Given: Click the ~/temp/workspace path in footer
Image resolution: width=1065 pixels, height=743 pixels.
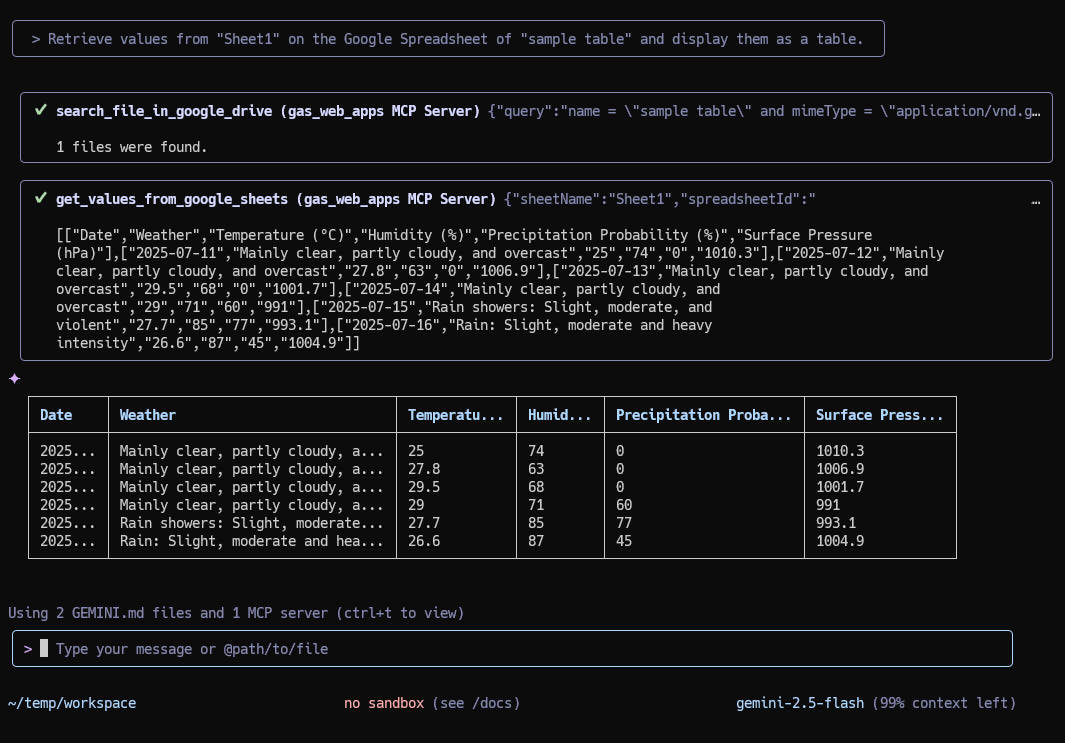Looking at the screenshot, I should (x=72, y=703).
